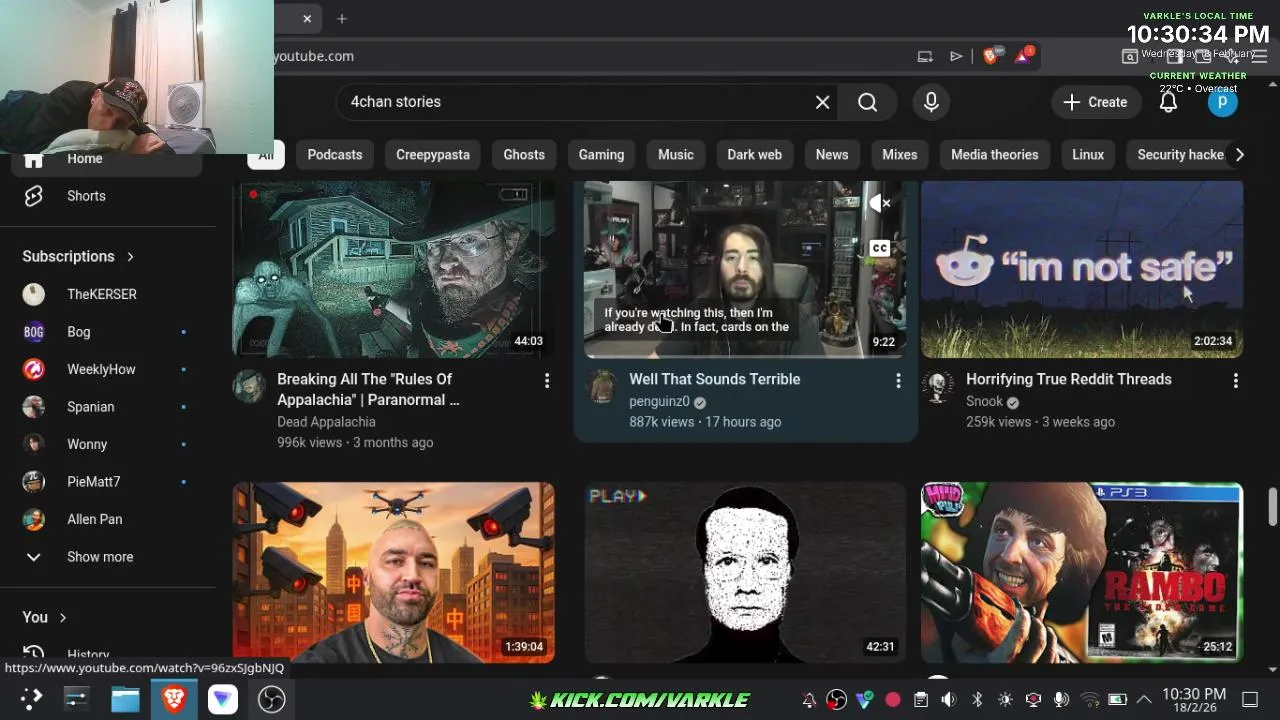This screenshot has width=1280, height=720.
Task: Click the send-tab arrow icon in address bar
Action: [x=956, y=56]
